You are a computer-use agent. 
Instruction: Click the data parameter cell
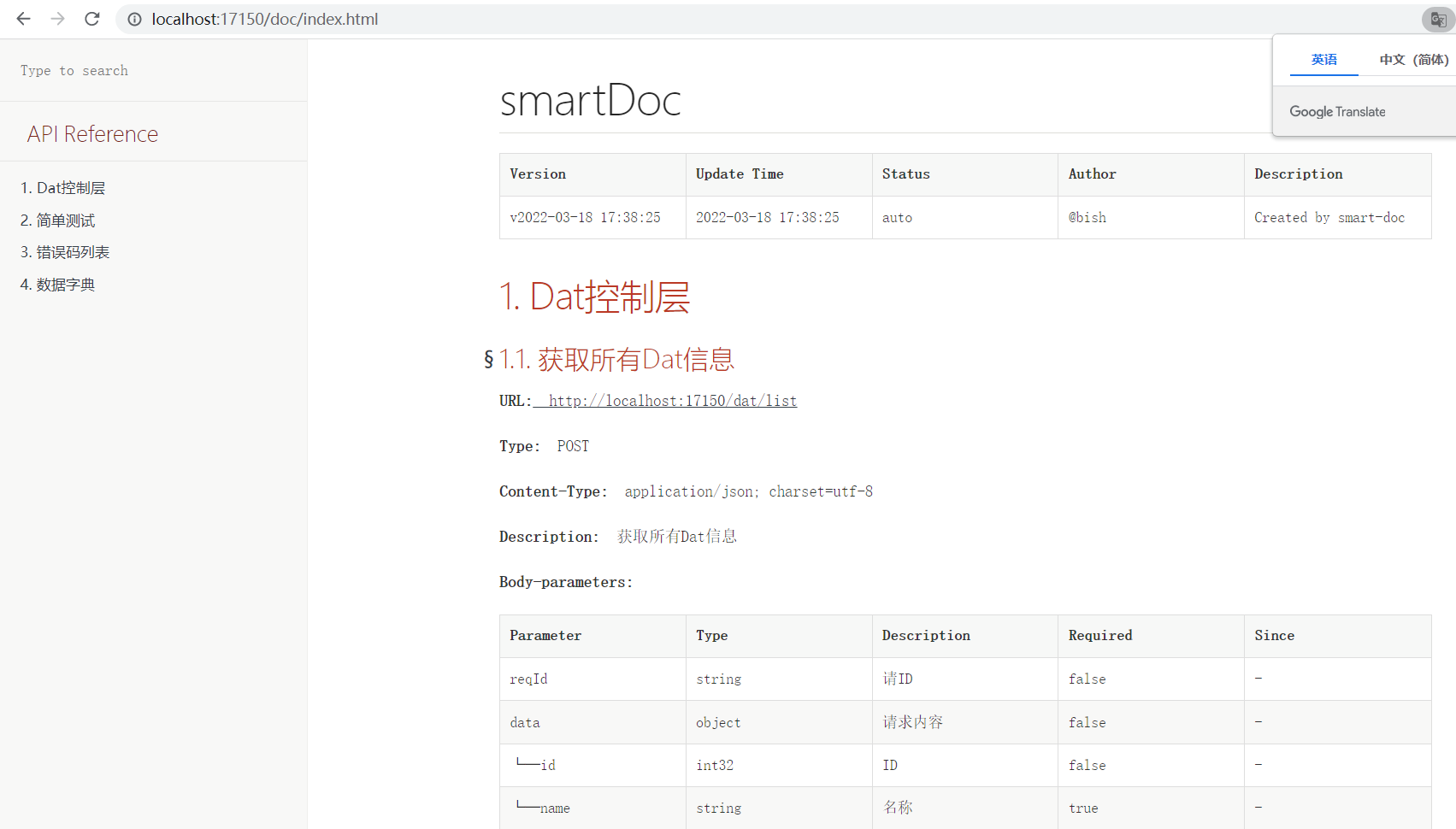(x=592, y=722)
